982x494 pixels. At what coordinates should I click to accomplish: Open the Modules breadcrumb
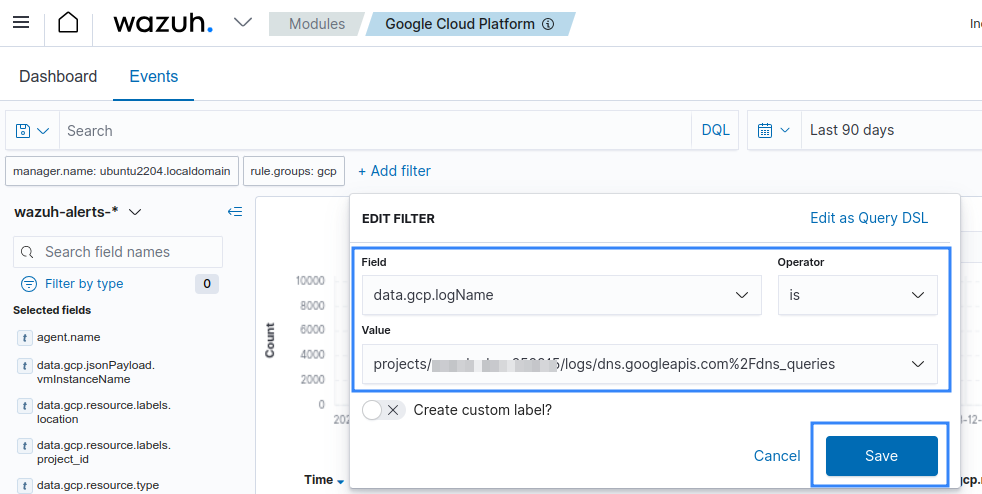click(x=317, y=24)
